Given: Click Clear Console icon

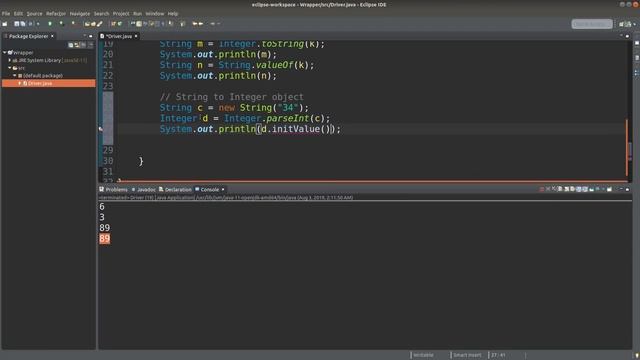Looking at the screenshot, I should (560, 189).
